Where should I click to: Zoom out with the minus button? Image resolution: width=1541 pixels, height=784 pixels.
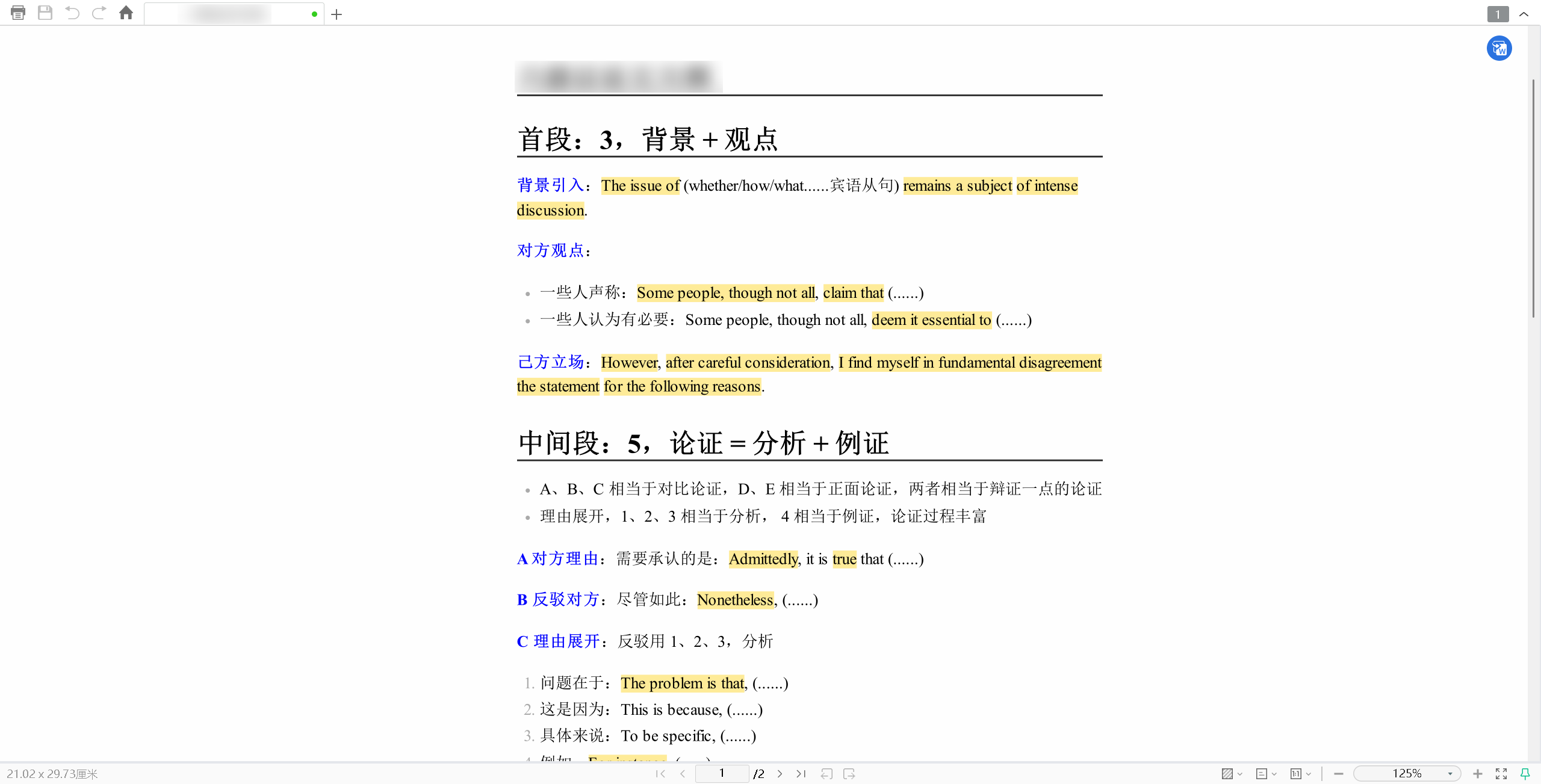[x=1339, y=774]
